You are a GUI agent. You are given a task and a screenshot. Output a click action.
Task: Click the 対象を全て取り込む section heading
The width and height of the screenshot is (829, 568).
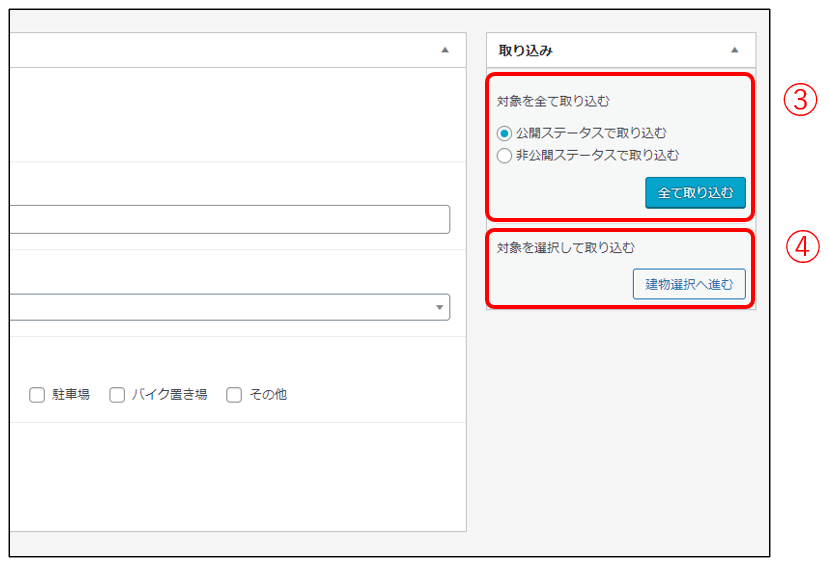553,101
